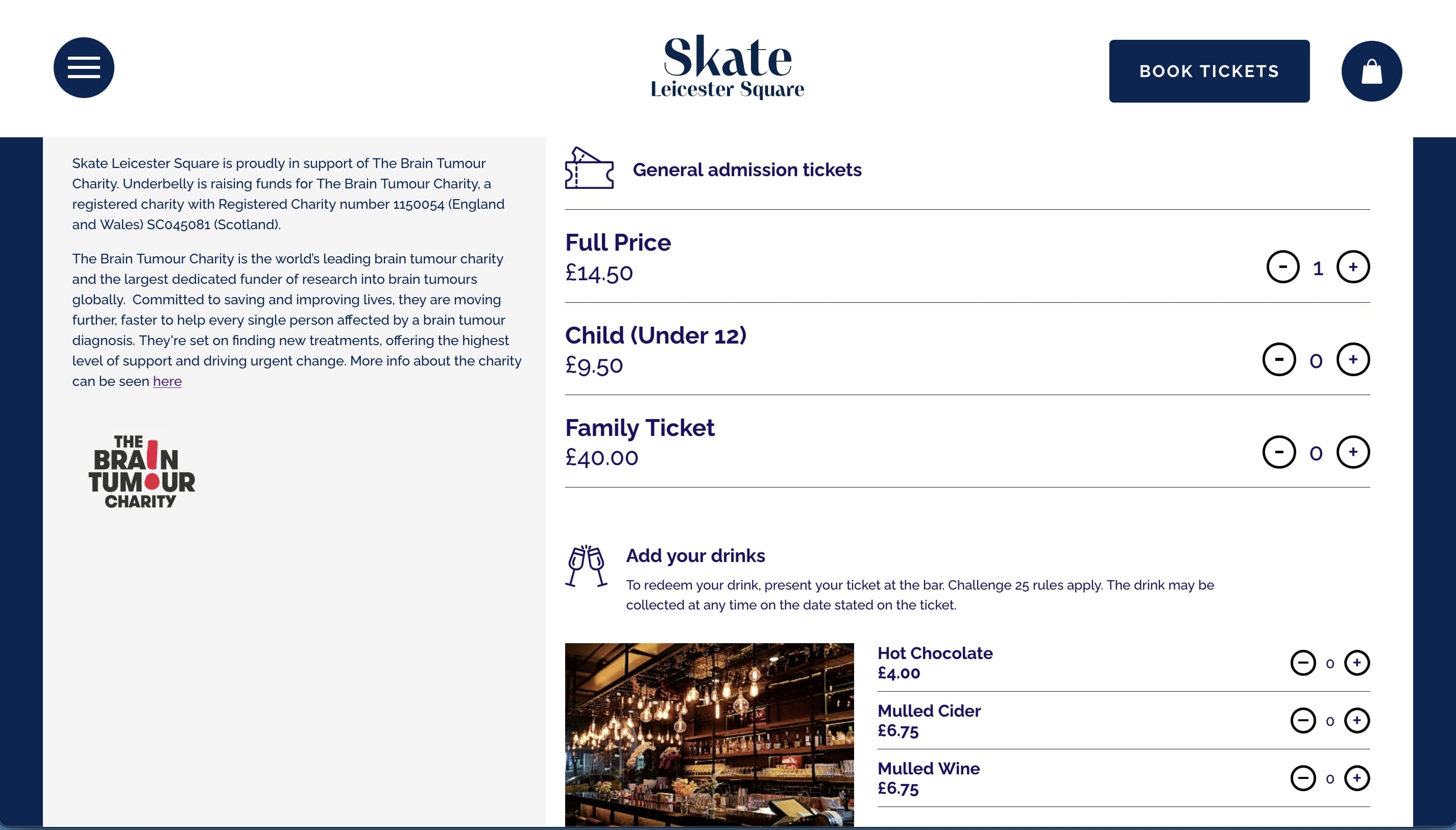Increase Full Price ticket quantity

click(x=1353, y=267)
